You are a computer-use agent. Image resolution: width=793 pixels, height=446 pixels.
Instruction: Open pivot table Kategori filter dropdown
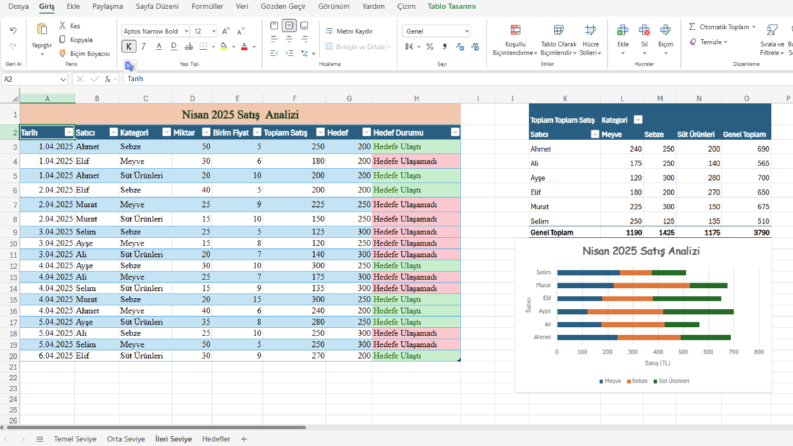638,120
